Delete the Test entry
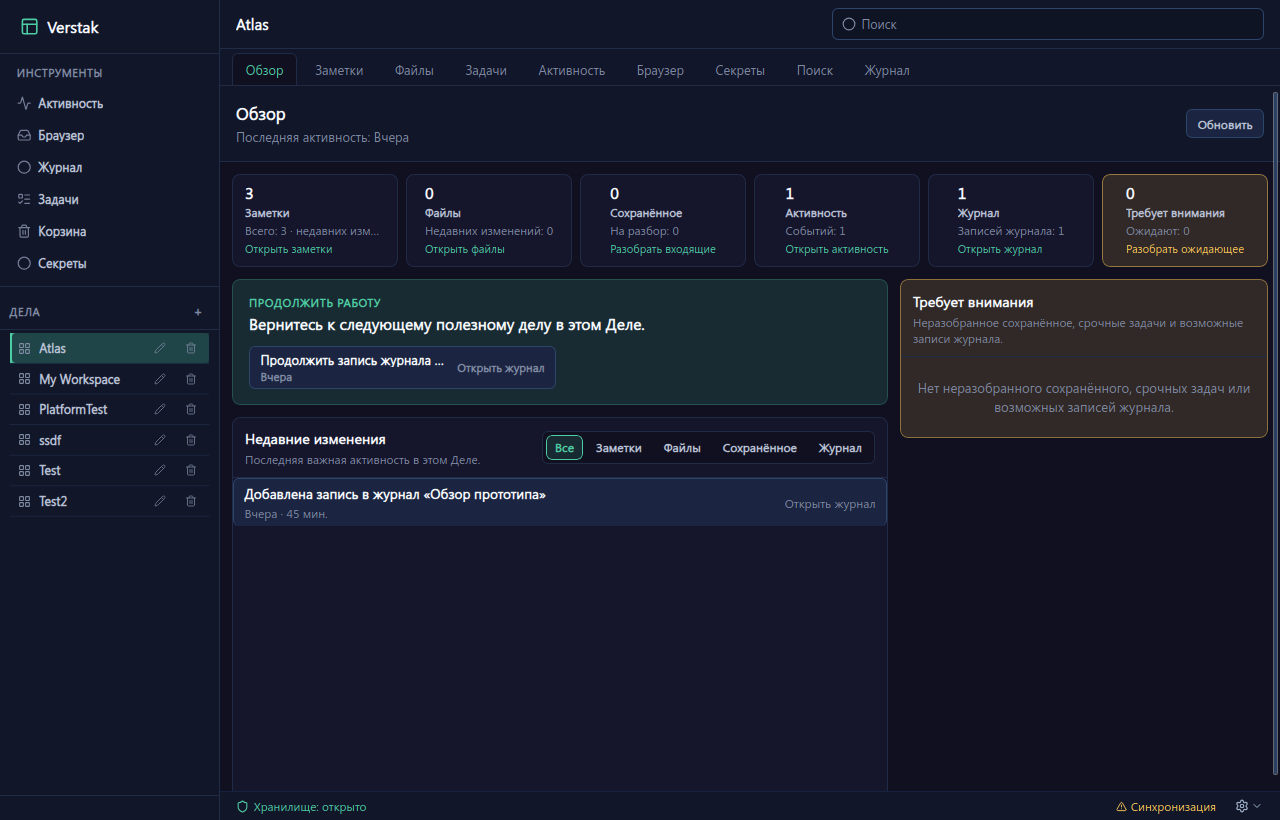Screen dimensions: 1280x820 click(x=191, y=470)
